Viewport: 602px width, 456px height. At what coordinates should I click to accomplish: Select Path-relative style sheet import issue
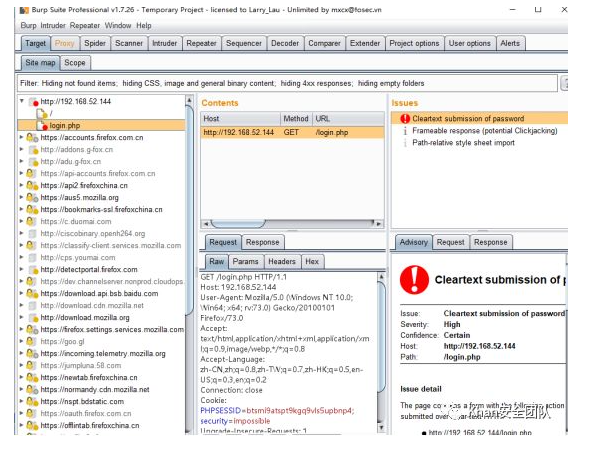pyautogui.click(x=463, y=143)
